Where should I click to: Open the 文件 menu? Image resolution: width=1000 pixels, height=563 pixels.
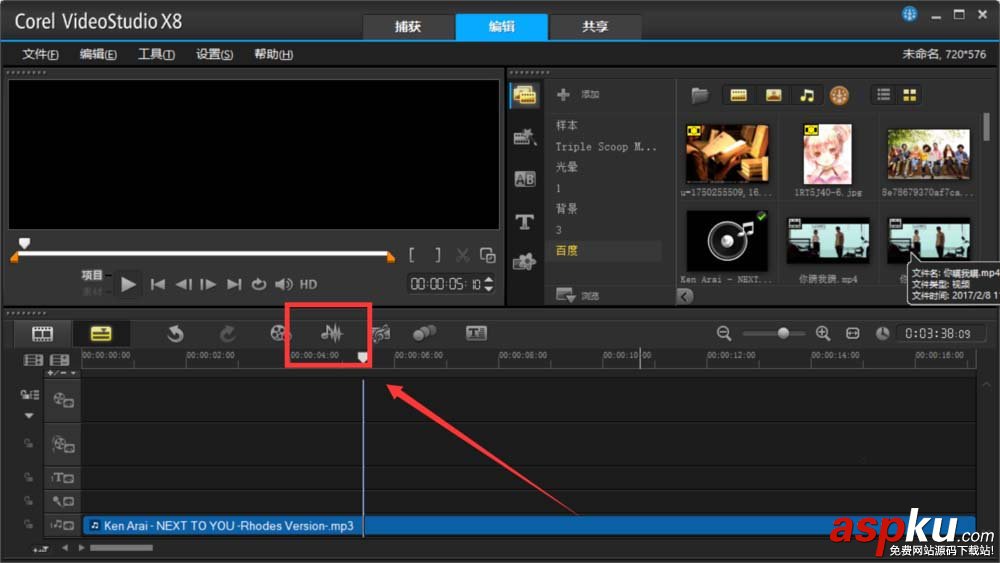pos(40,54)
